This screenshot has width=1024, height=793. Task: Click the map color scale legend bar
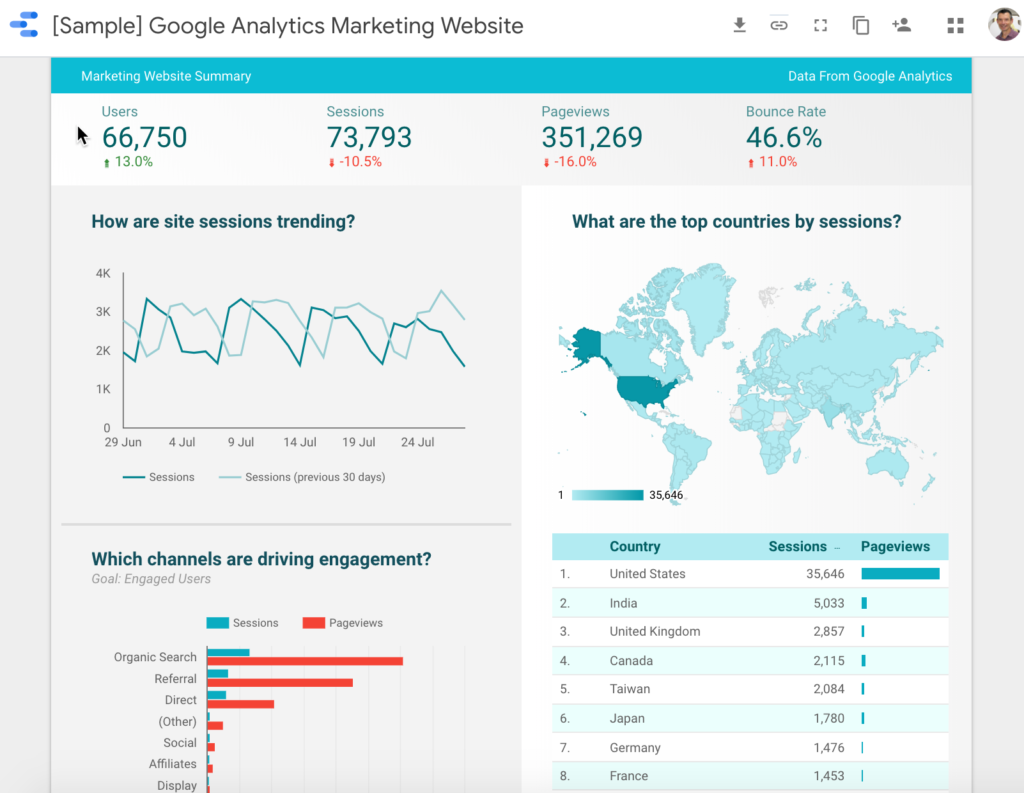tap(607, 495)
